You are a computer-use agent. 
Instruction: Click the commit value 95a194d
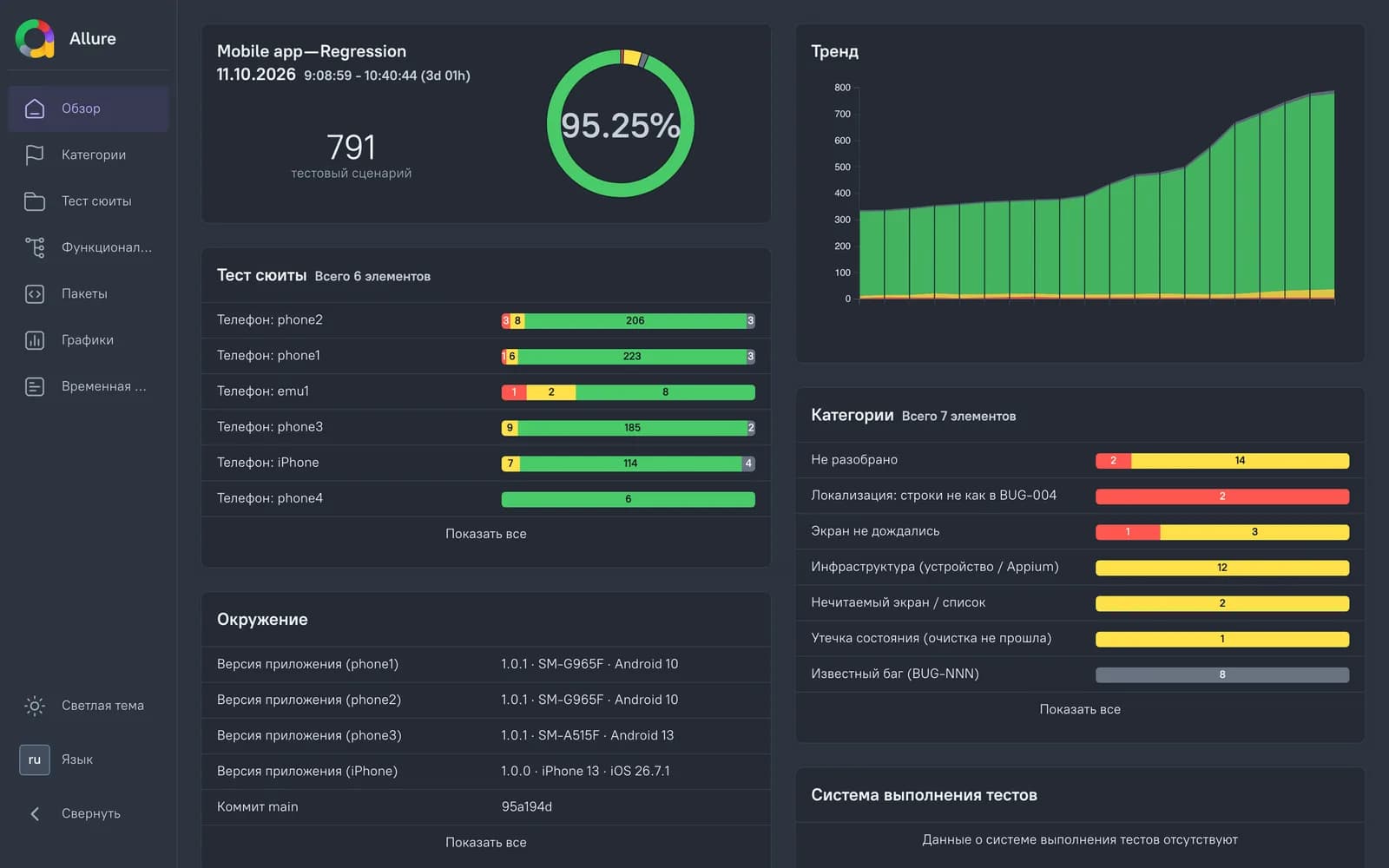tap(527, 806)
